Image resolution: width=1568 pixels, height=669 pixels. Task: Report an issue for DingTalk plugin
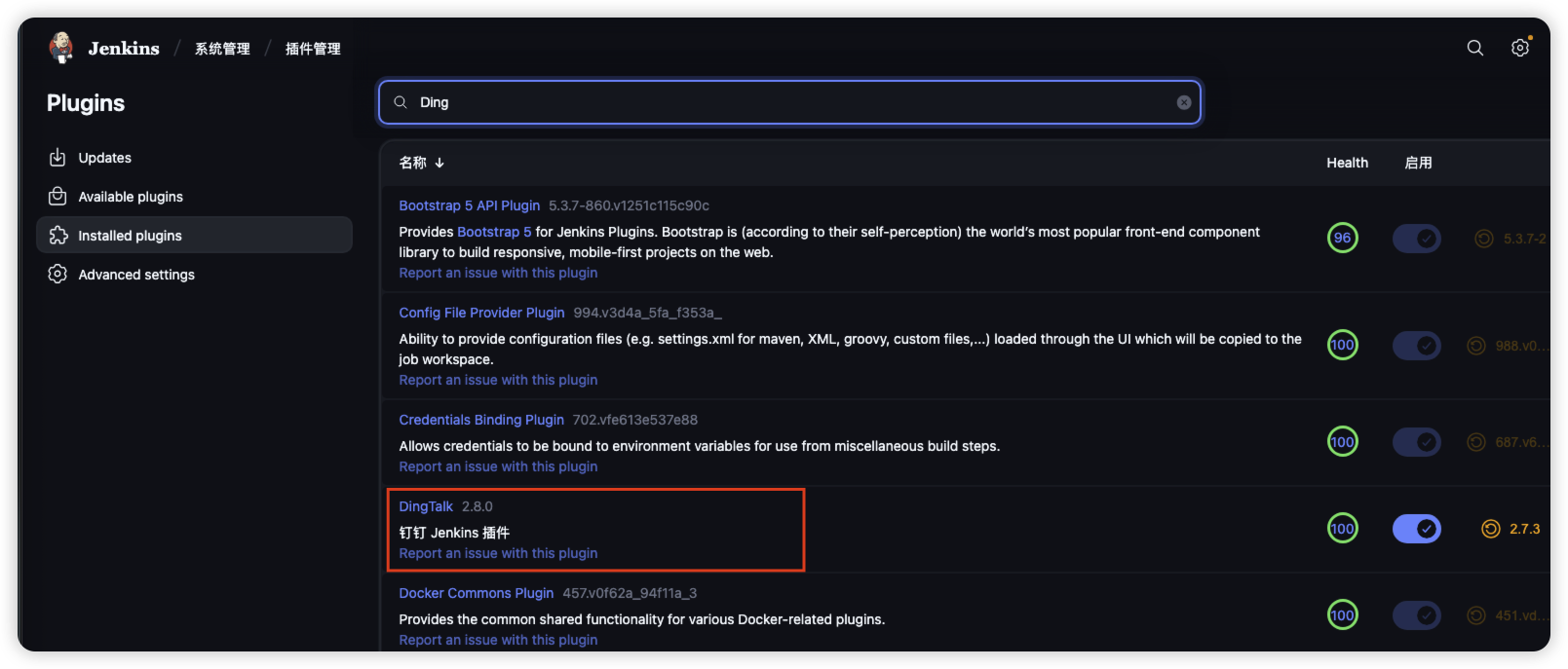click(x=498, y=553)
